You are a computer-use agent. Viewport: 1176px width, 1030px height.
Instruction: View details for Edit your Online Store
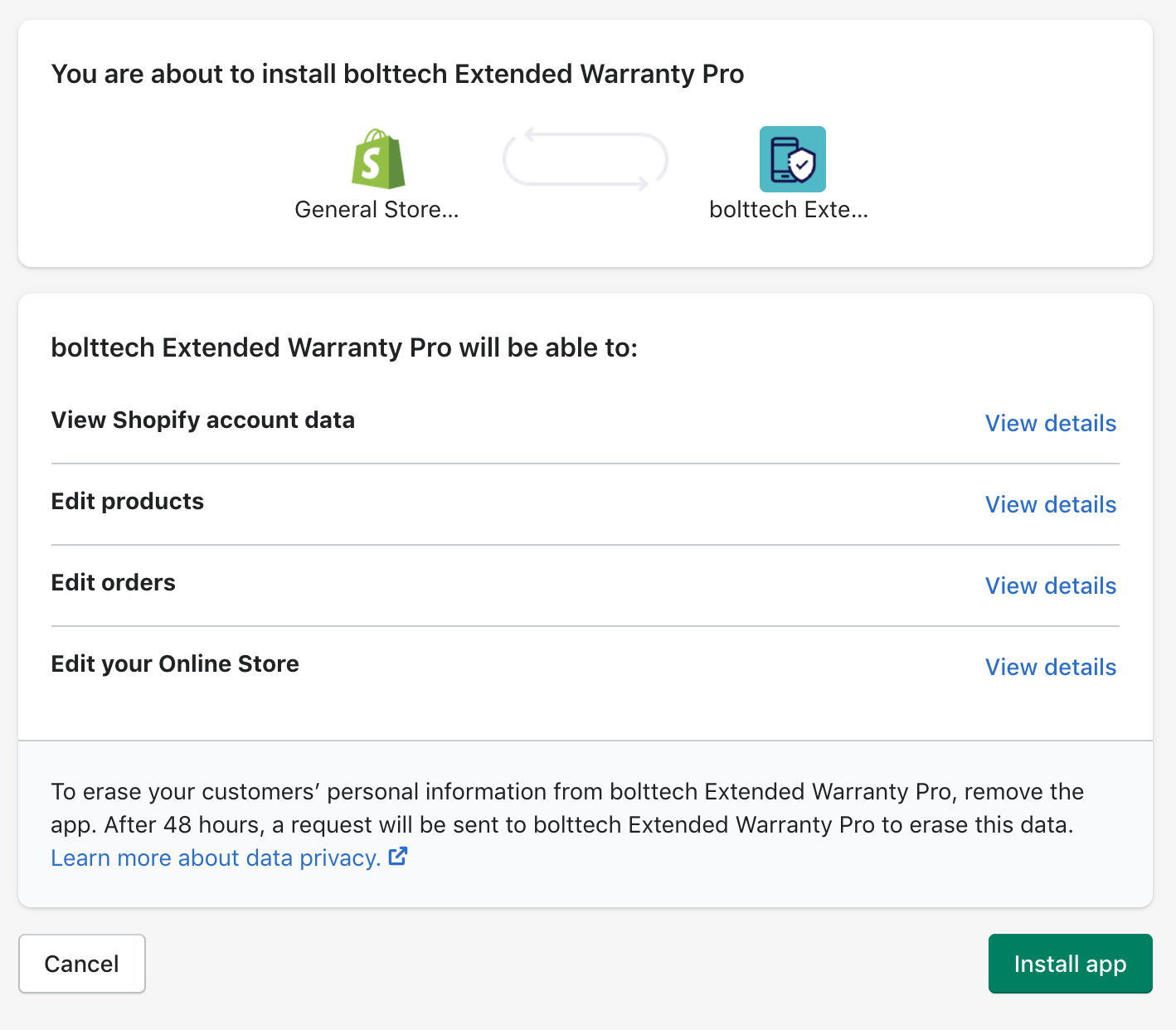pos(1050,667)
